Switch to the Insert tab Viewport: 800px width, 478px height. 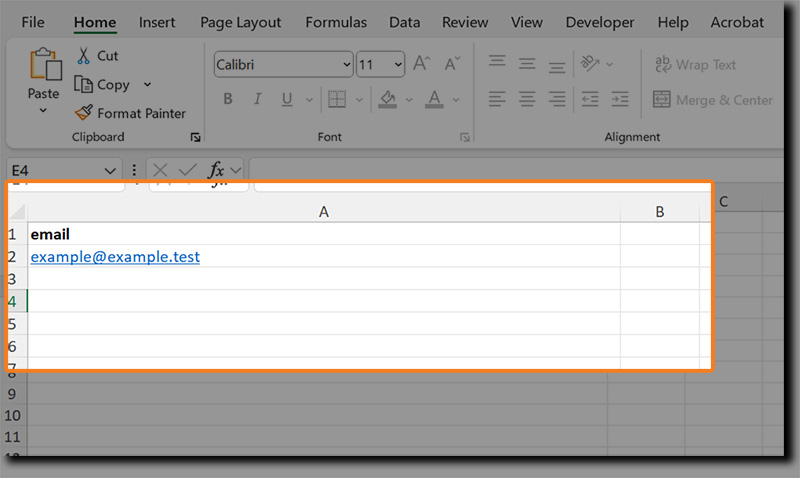(x=157, y=22)
